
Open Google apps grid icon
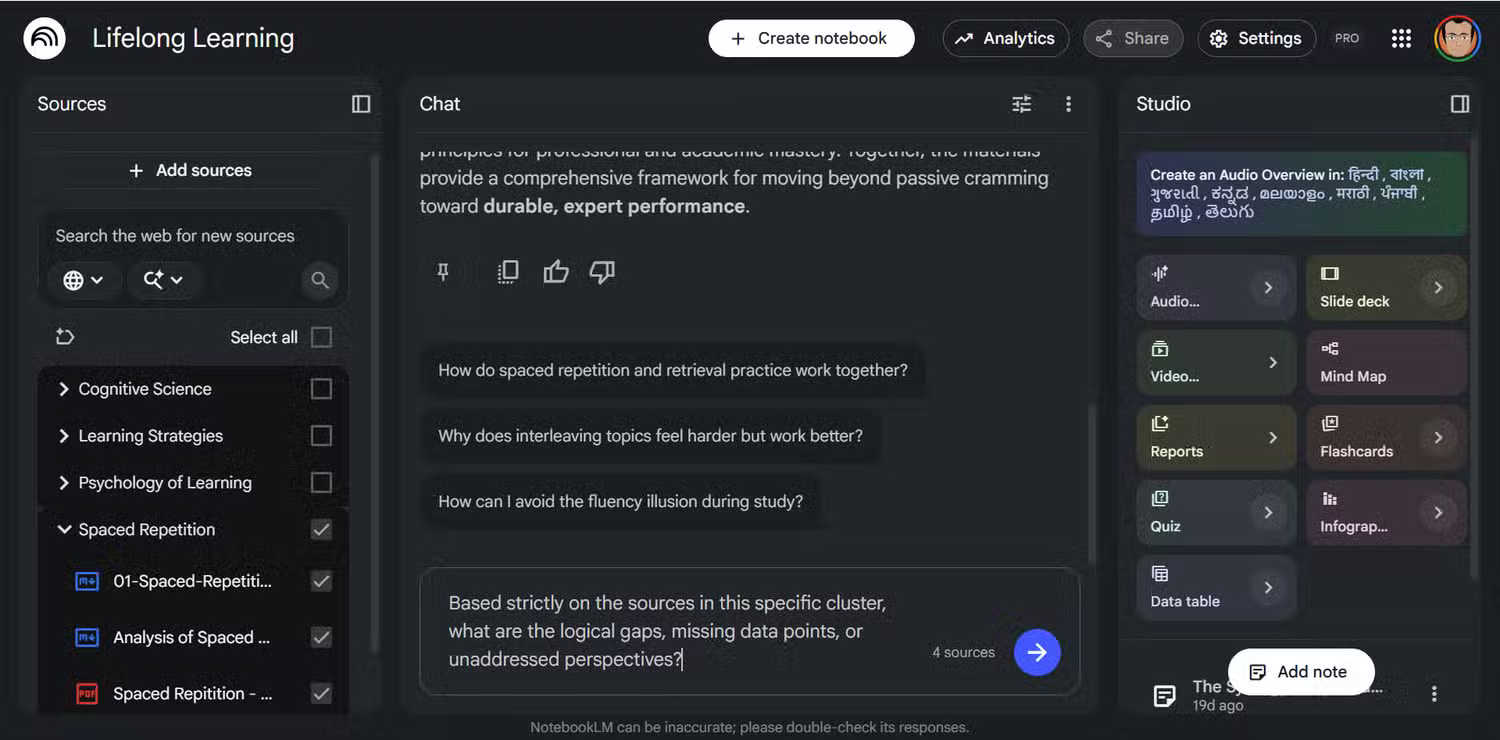(1401, 38)
